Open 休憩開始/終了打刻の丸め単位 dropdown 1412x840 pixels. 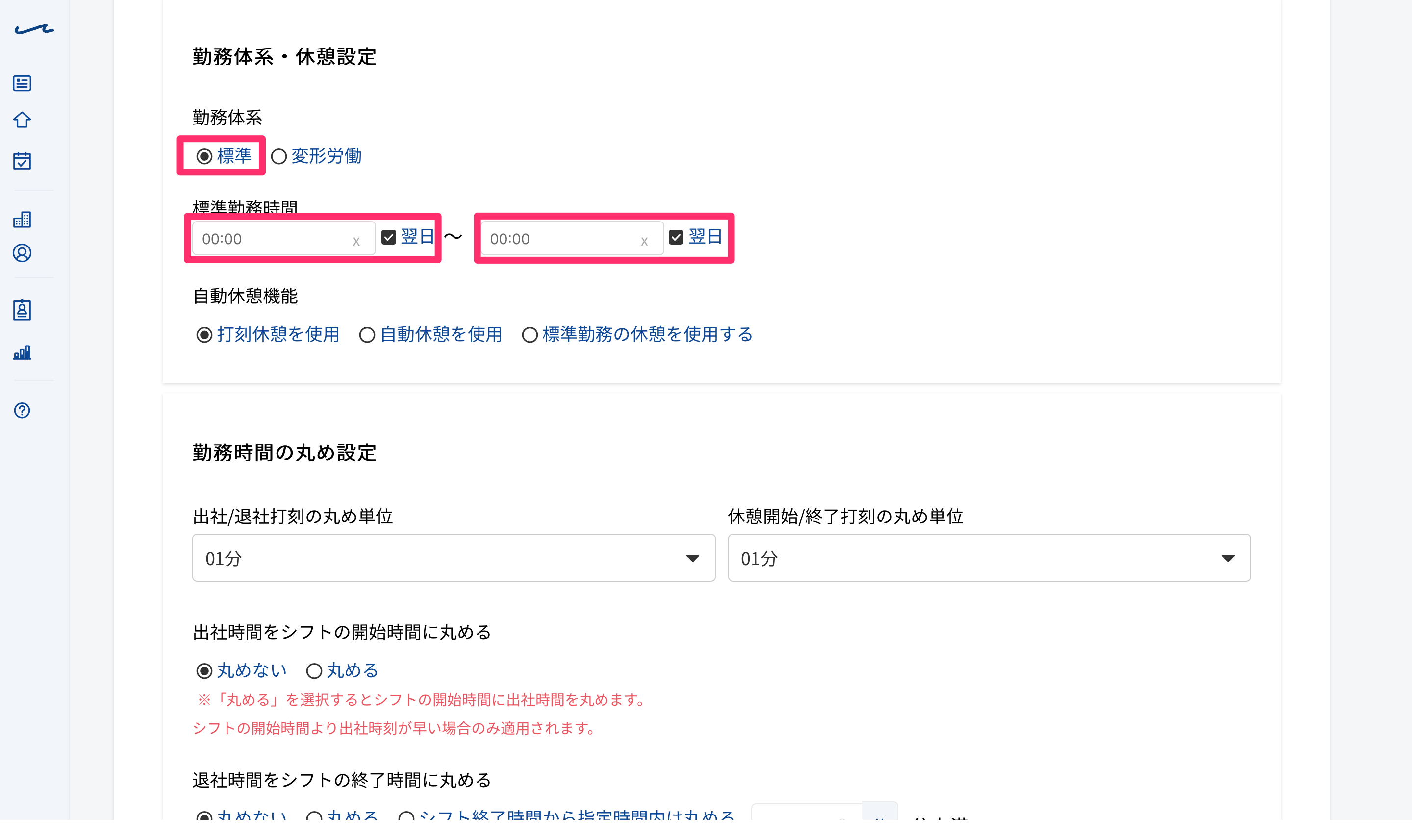tap(989, 558)
